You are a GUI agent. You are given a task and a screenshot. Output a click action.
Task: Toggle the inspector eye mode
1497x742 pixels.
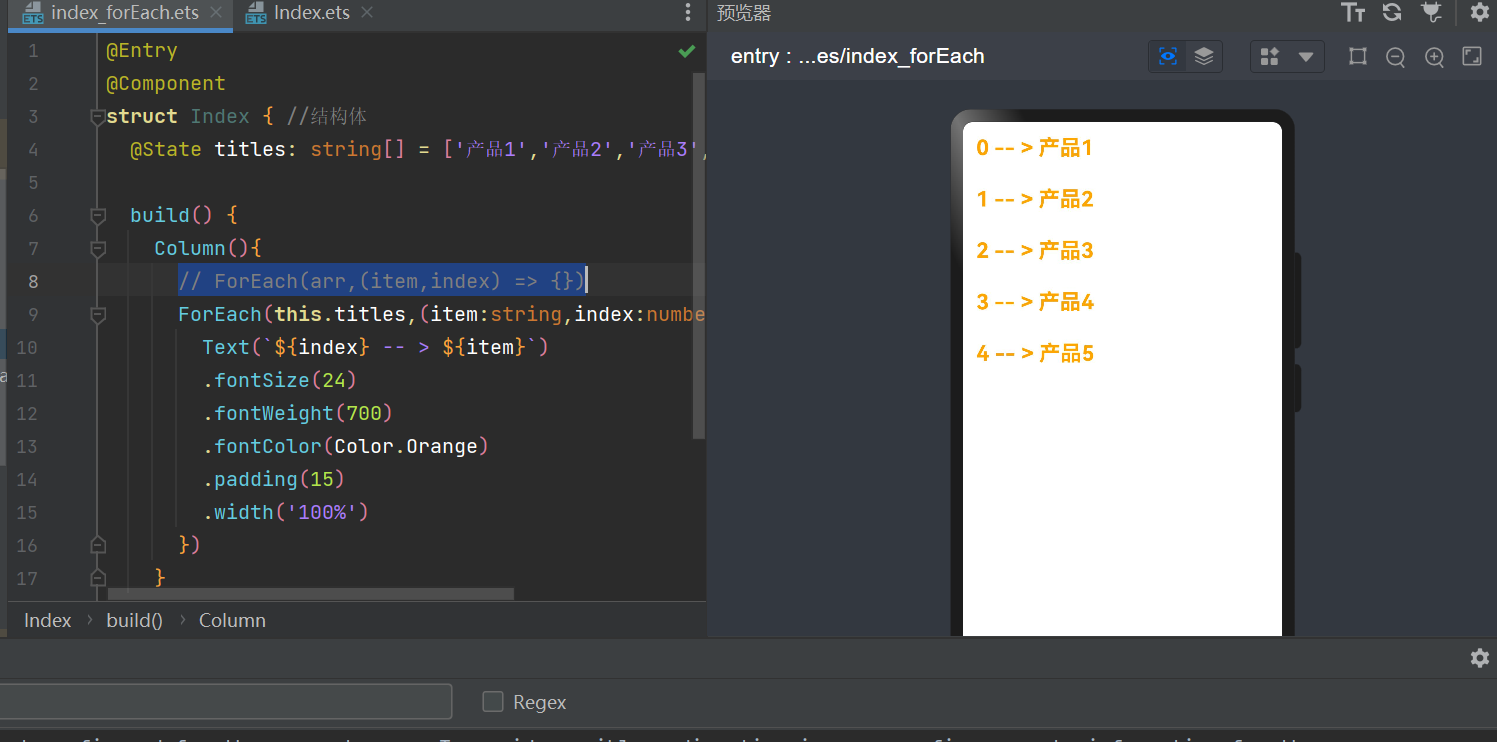1167,56
